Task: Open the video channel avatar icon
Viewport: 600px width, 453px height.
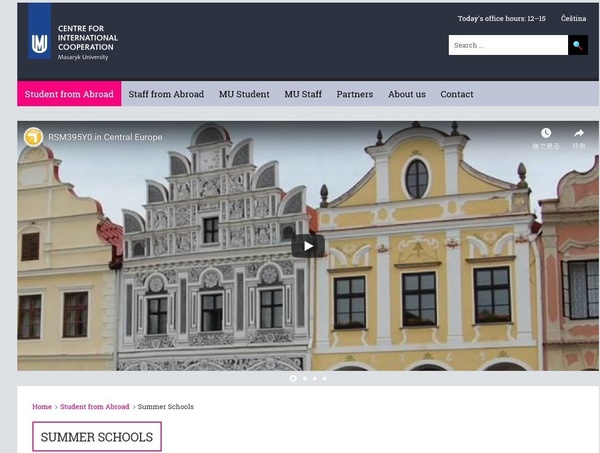Action: click(x=33, y=137)
